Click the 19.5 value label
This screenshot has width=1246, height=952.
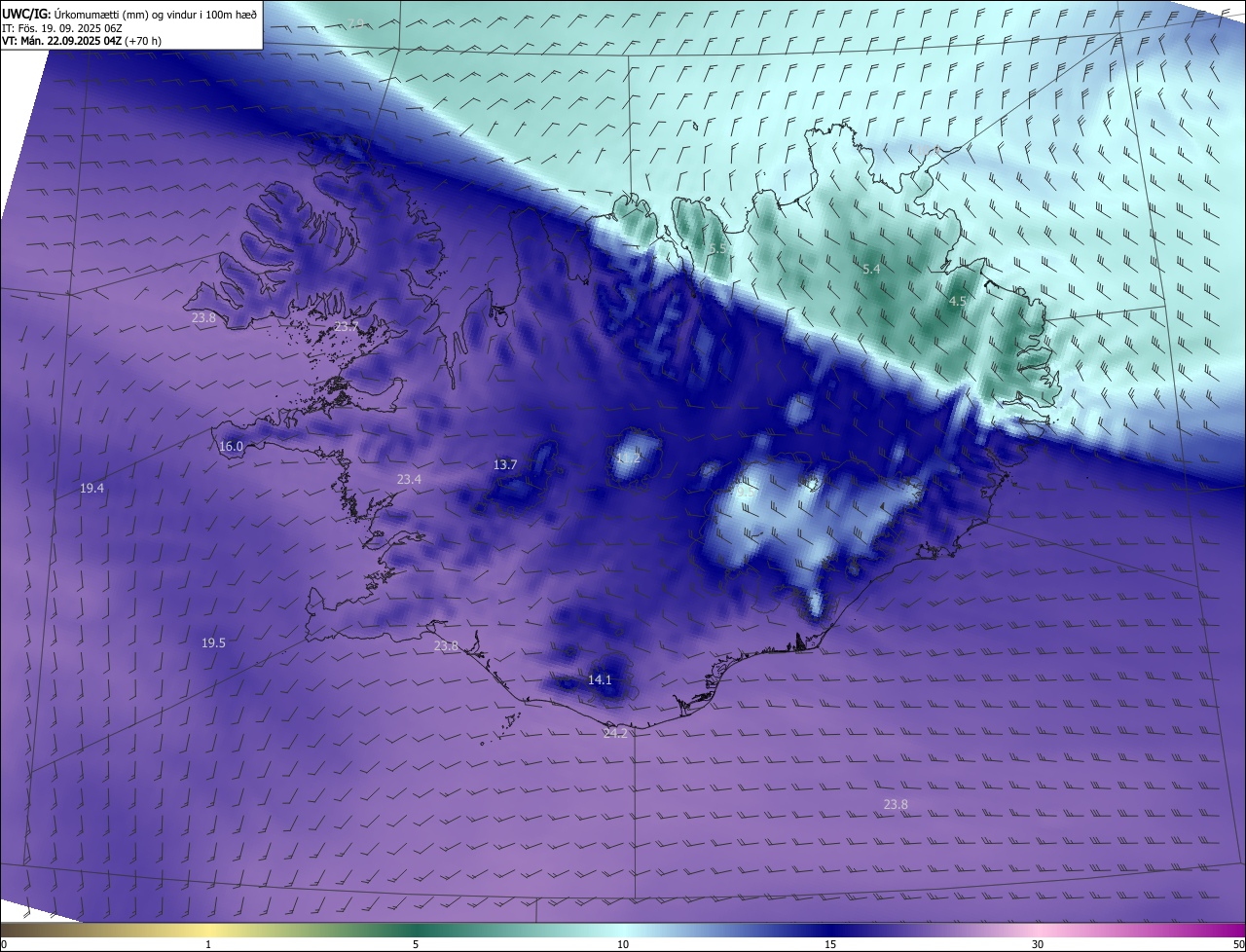[x=213, y=642]
